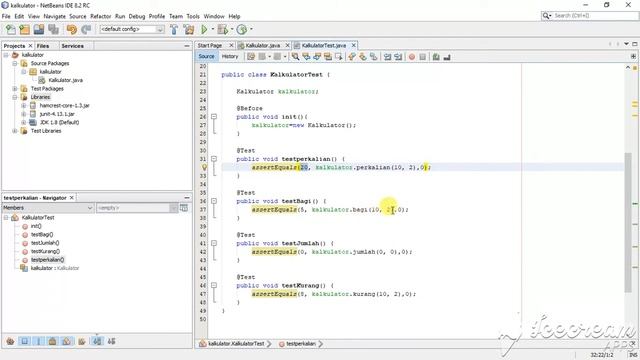Click the testperkalian breadcrumb

300,344
